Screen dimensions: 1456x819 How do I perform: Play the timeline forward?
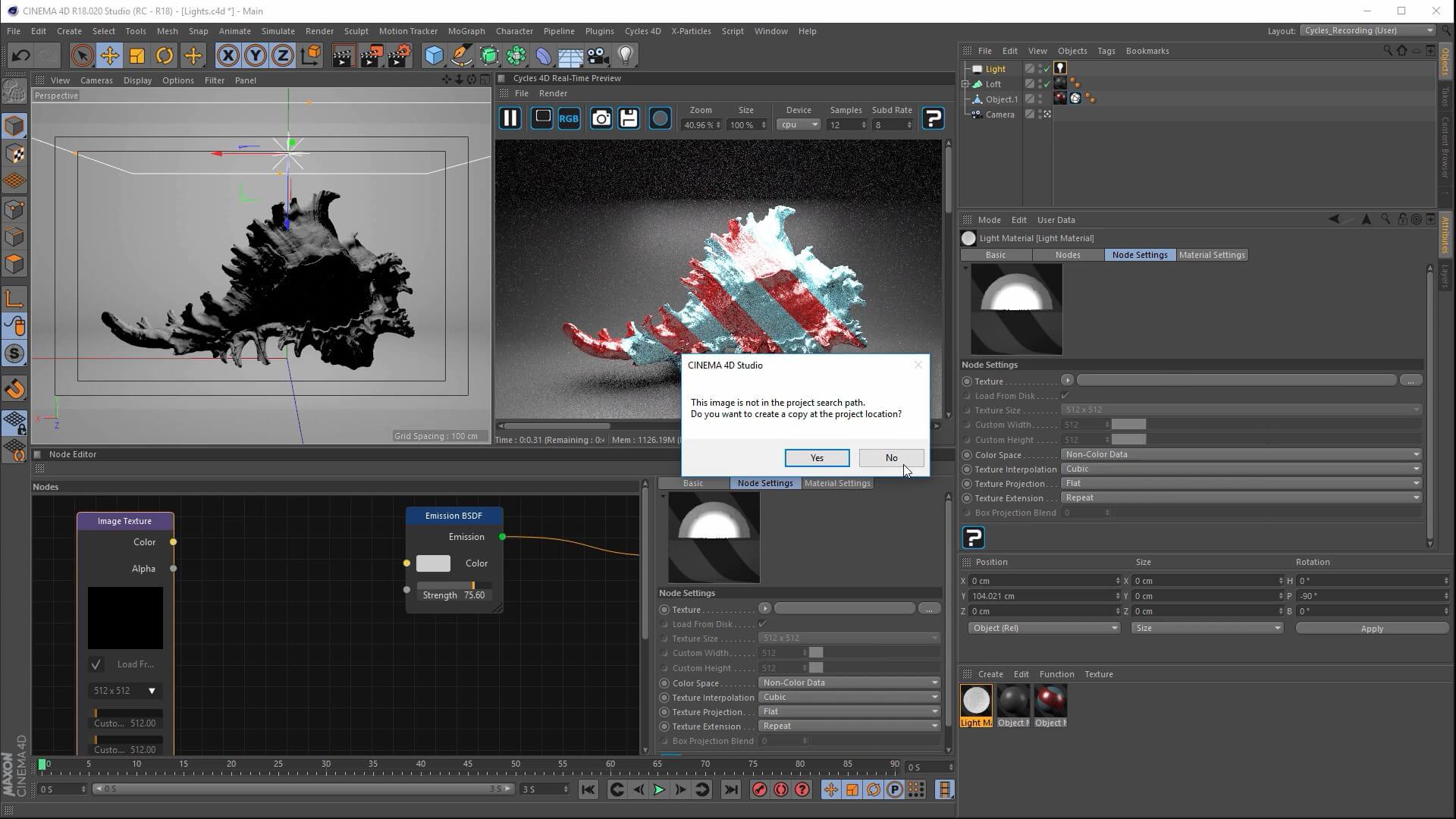pos(659,790)
